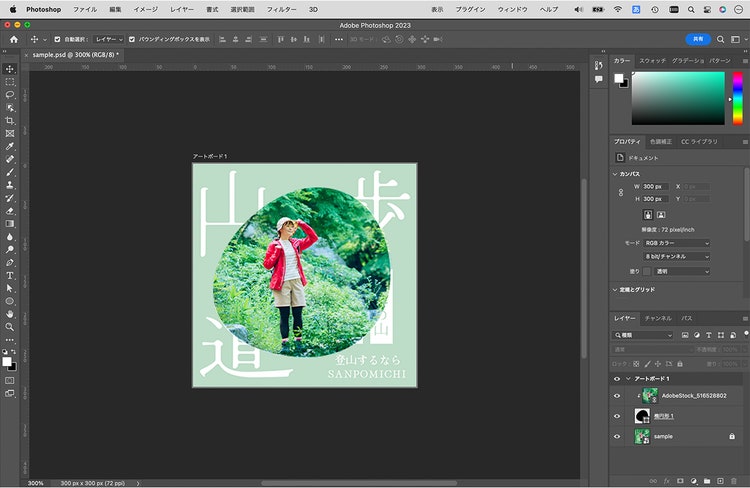Open the フィルター menu
750x488 pixels.
(x=281, y=10)
